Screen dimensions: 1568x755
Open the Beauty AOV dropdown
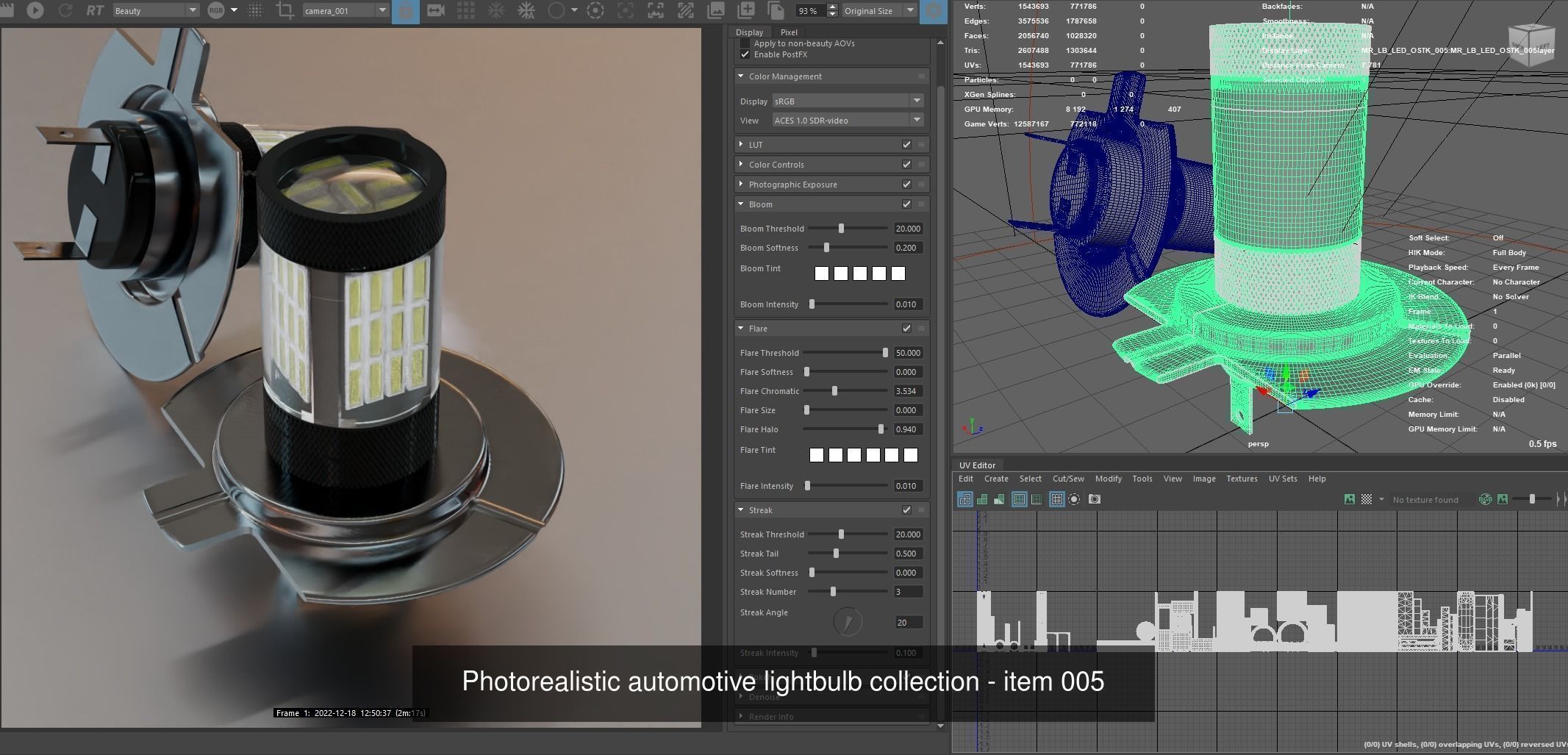pyautogui.click(x=156, y=10)
